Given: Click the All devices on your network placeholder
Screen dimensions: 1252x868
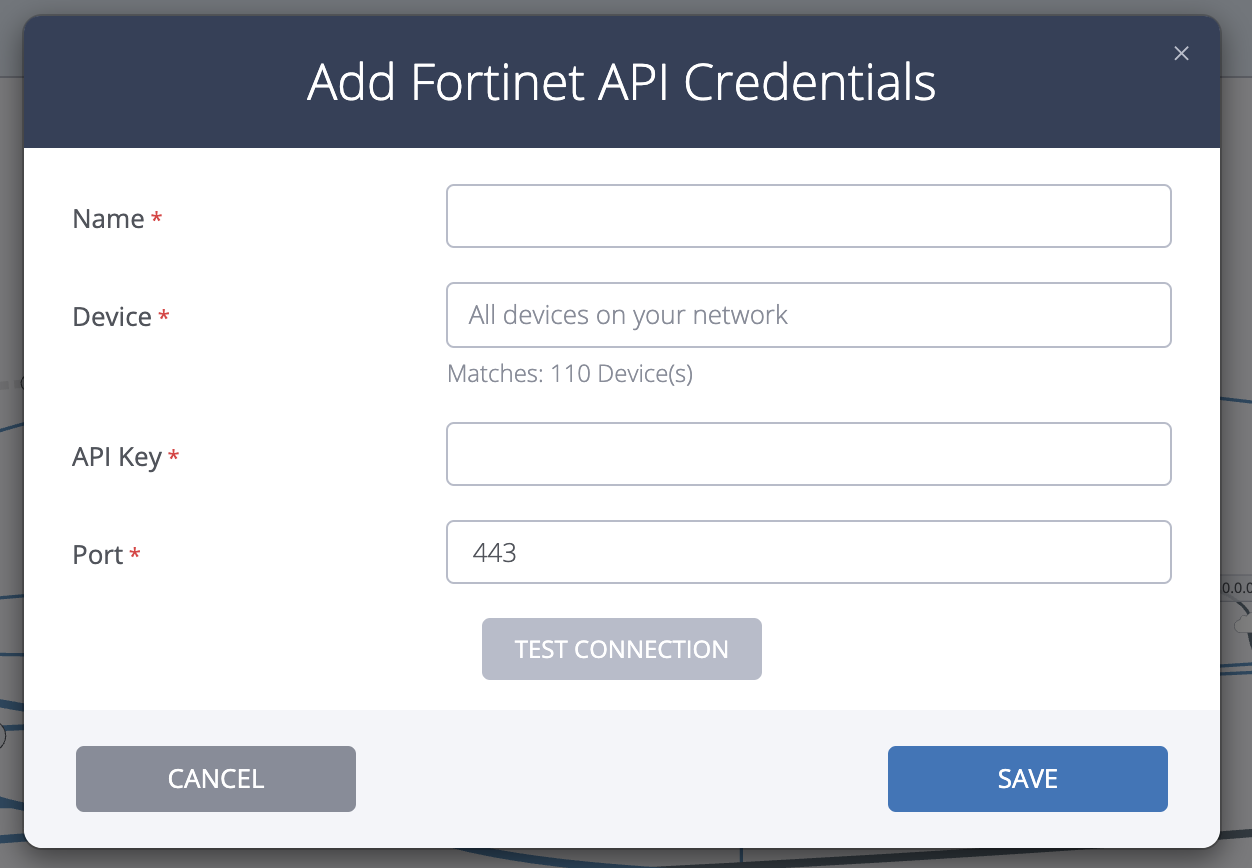Looking at the screenshot, I should pyautogui.click(x=627, y=314).
